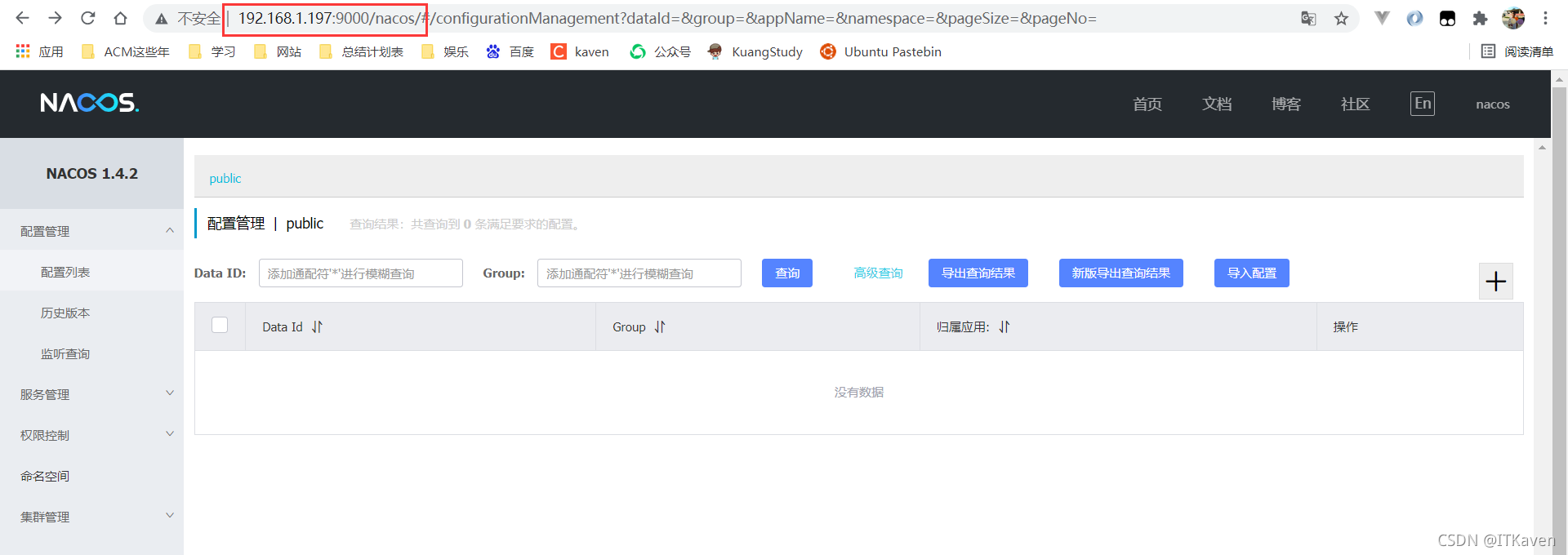
Task: Open the Chrome three-dot menu
Action: pyautogui.click(x=1545, y=18)
